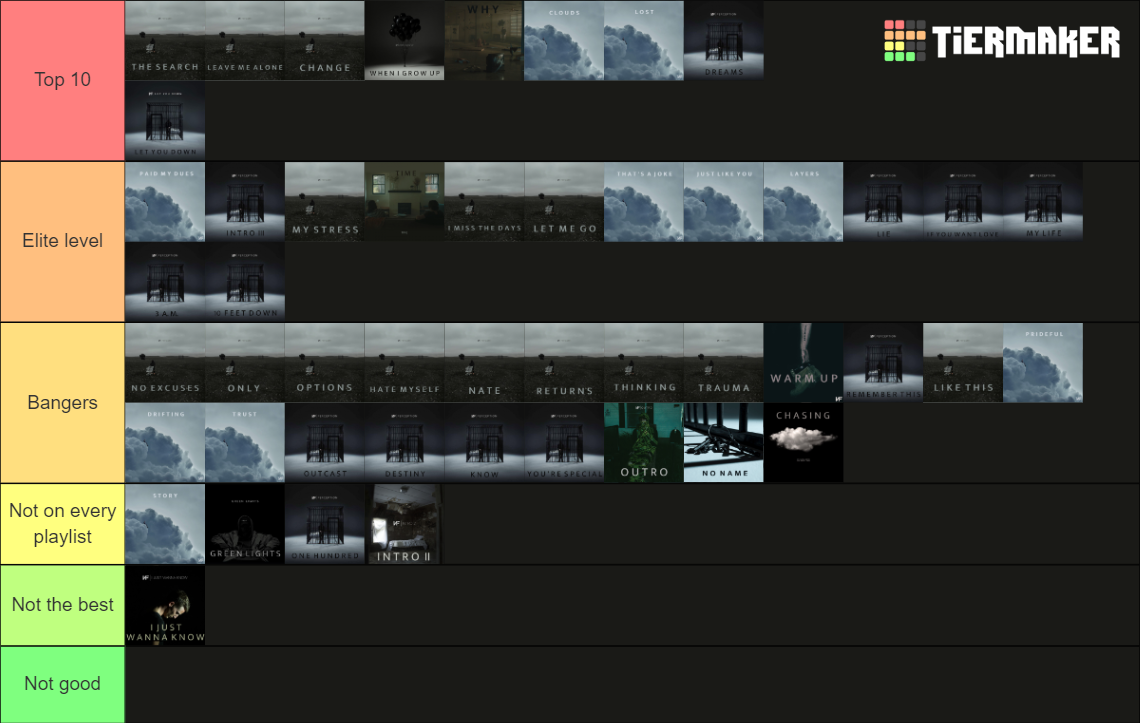
Task: Select the LET ME GO tile
Action: point(564,201)
